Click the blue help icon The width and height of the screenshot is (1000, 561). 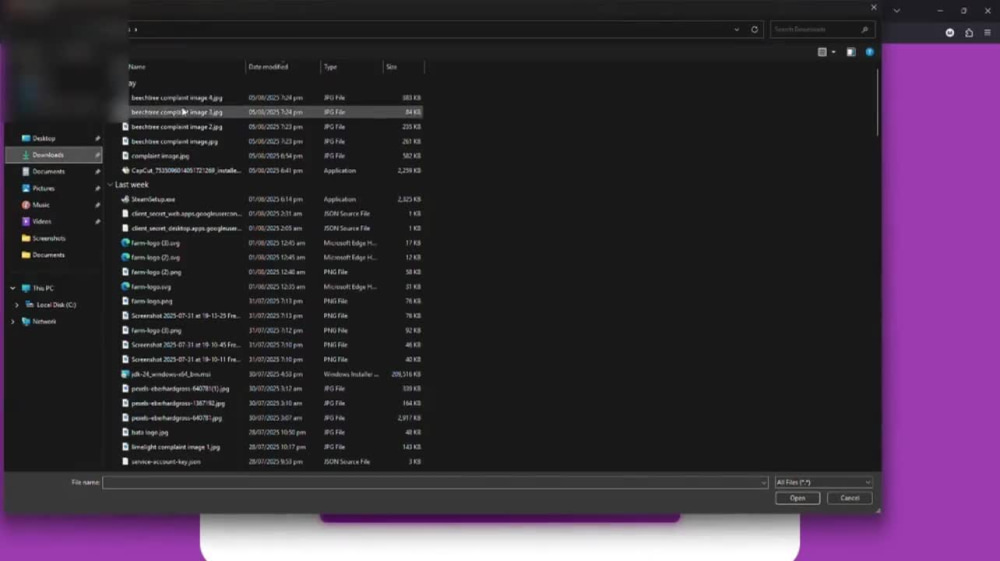point(869,52)
